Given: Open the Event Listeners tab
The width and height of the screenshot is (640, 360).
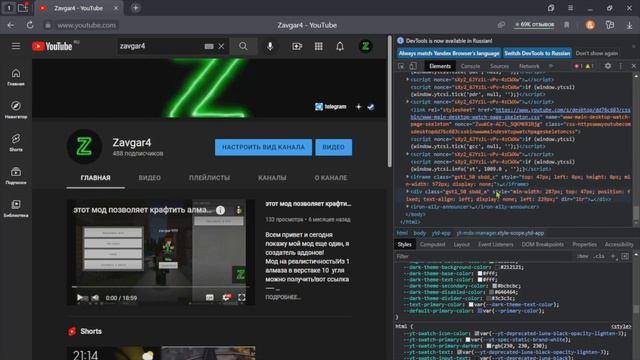Looking at the screenshot, I should click(x=496, y=244).
